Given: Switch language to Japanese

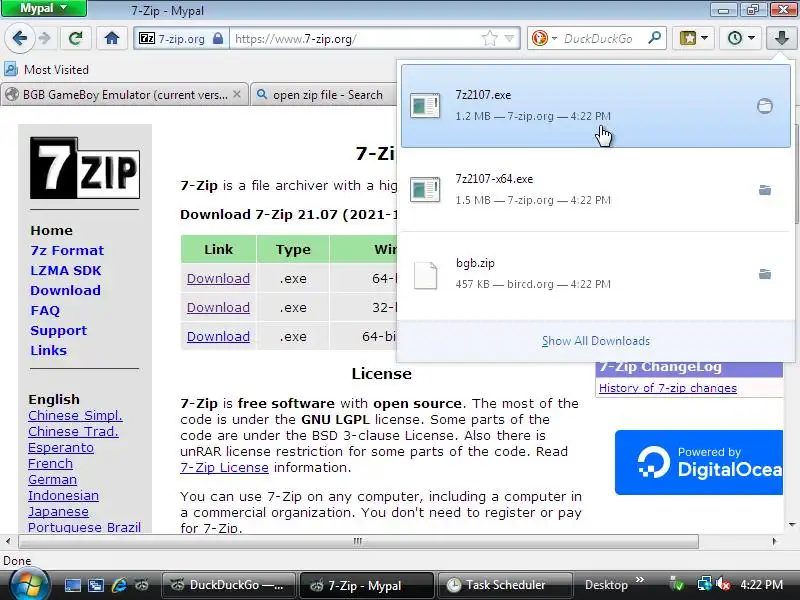Looking at the screenshot, I should [x=58, y=511].
